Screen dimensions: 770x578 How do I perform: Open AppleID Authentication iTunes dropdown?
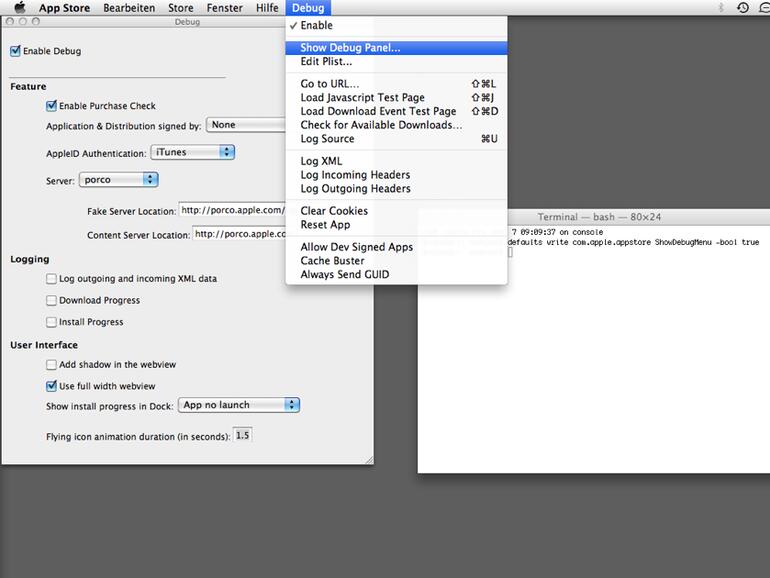pyautogui.click(x=192, y=152)
